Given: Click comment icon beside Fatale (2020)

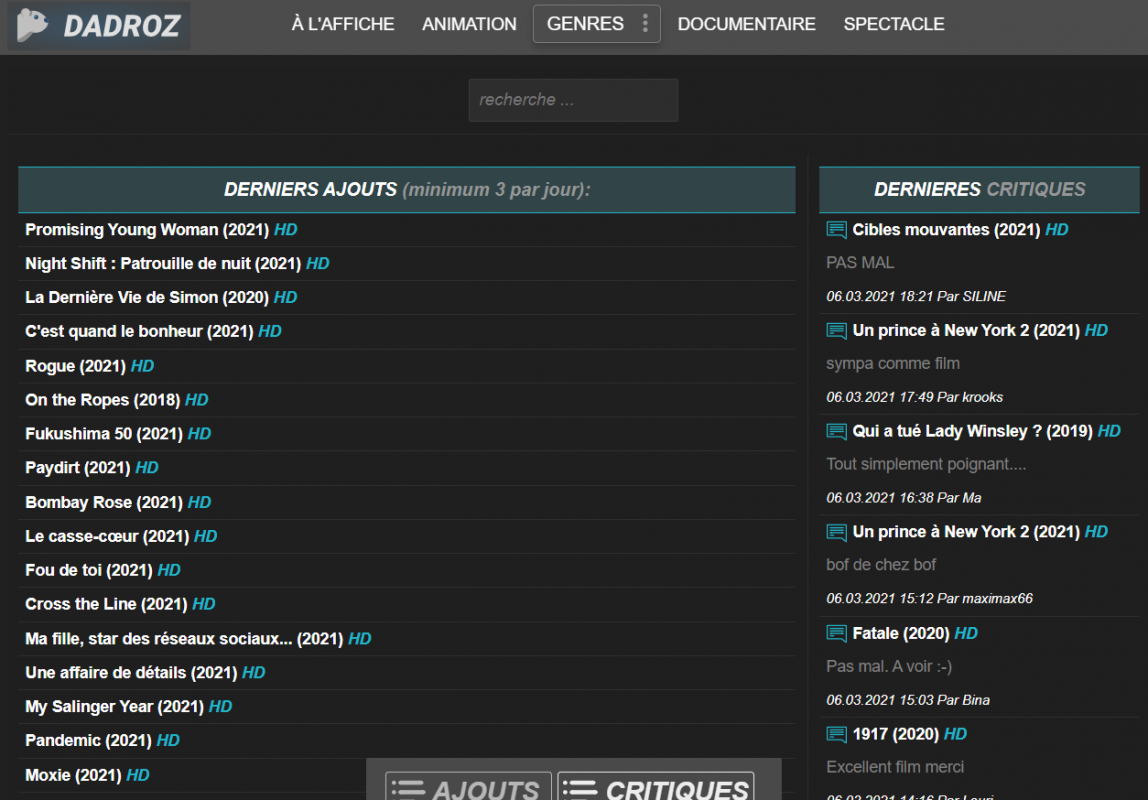Looking at the screenshot, I should tap(836, 633).
